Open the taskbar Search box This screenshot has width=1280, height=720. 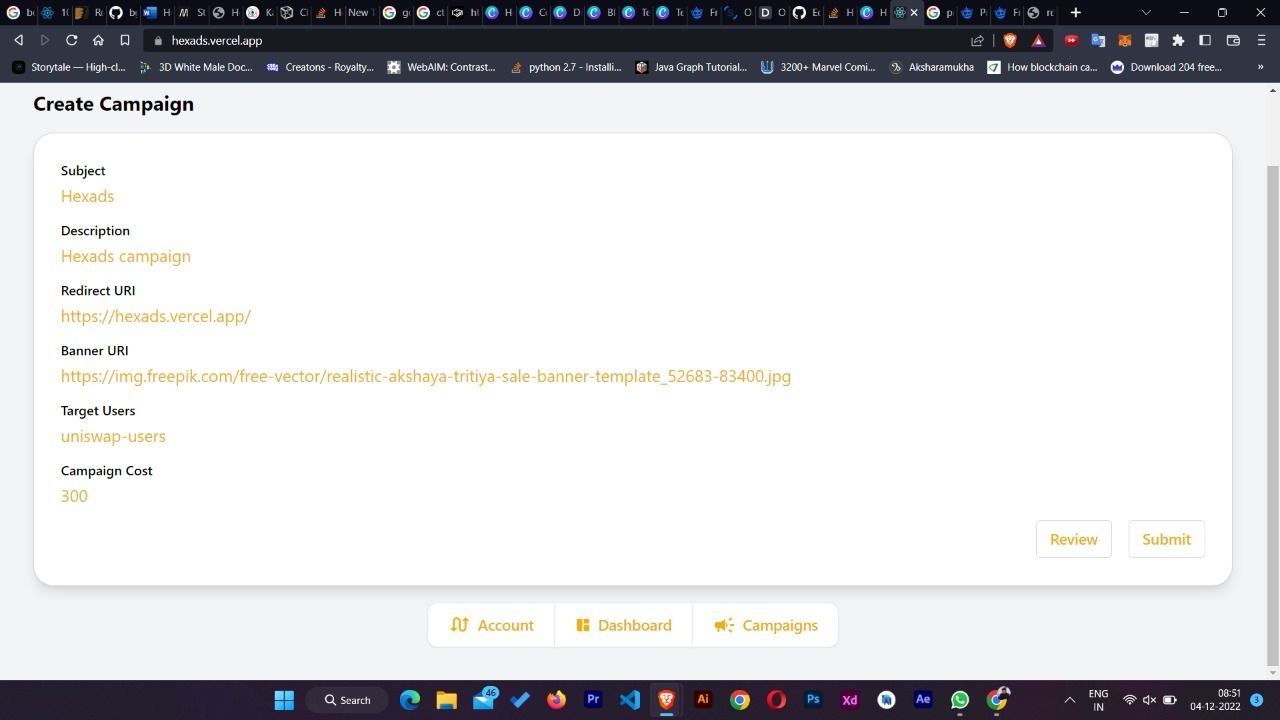[347, 700]
